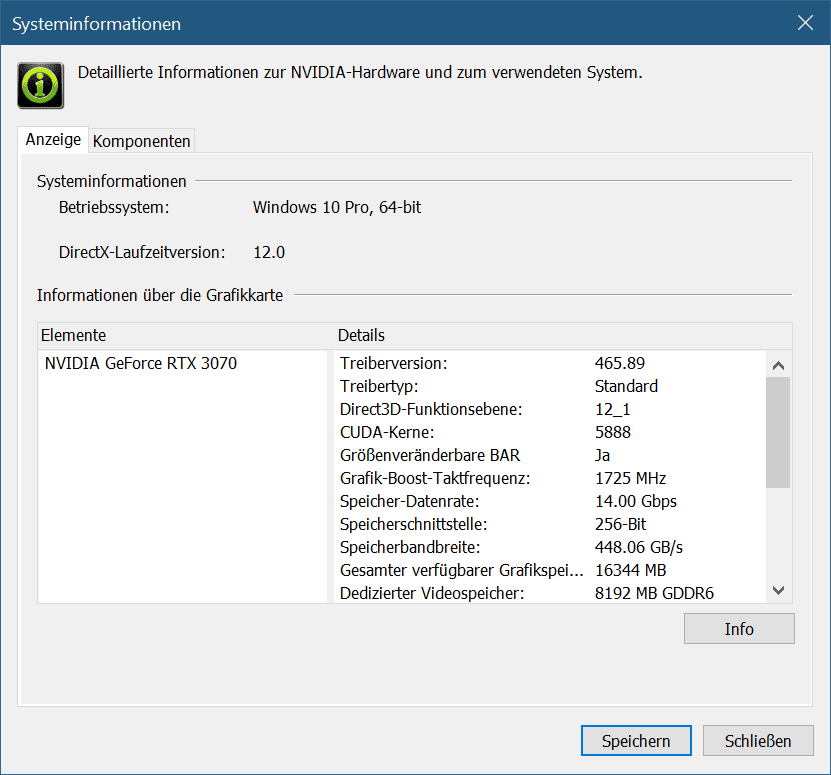Click the Detaillierte Informationen description text
This screenshot has height=775, width=831.
point(360,72)
